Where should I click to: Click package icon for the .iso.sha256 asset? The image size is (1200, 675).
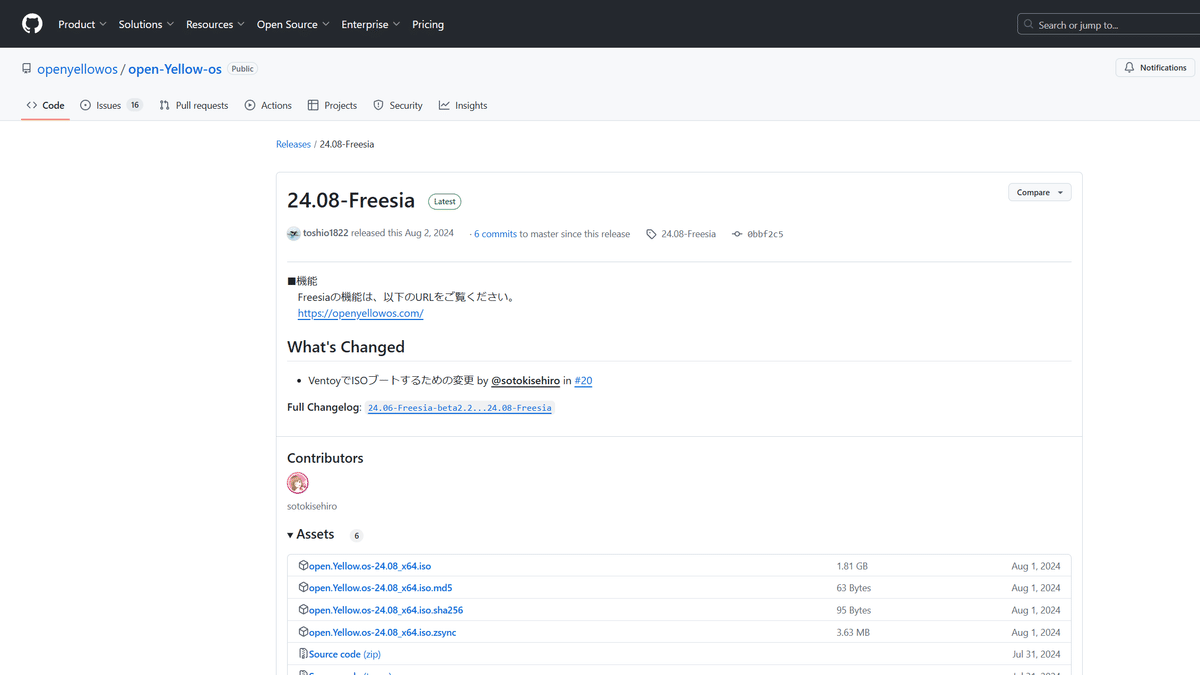pos(303,610)
